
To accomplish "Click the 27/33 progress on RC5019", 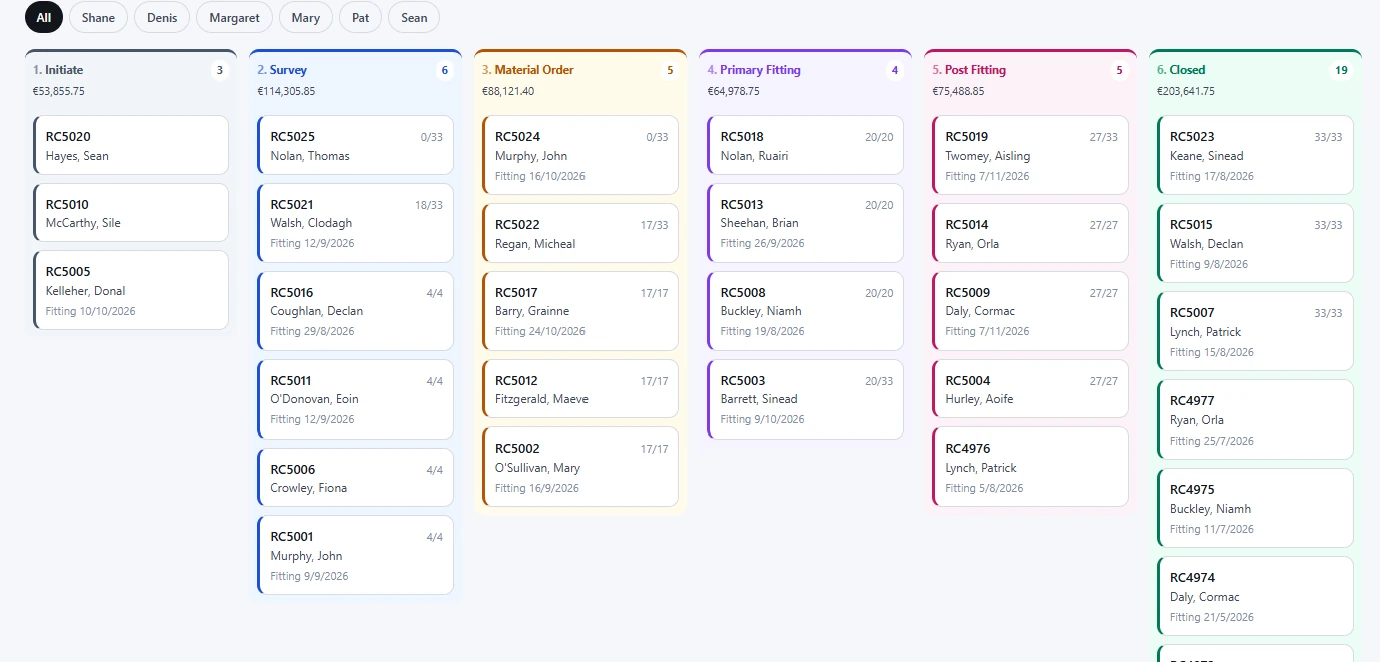I will click(x=1104, y=137).
